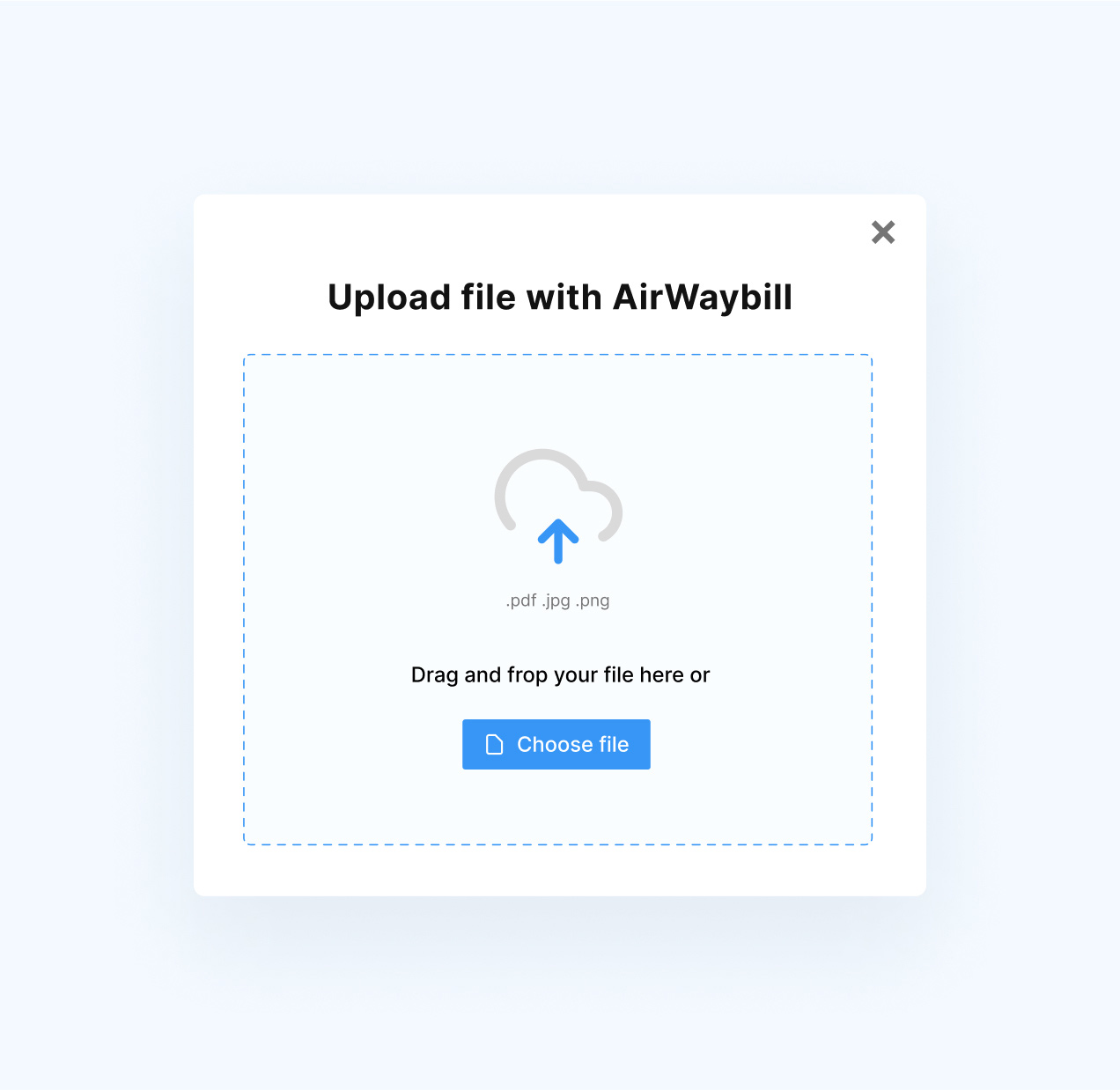Click the blue upward arrow icon
Image resolution: width=1120 pixels, height=1090 pixels.
click(x=558, y=541)
